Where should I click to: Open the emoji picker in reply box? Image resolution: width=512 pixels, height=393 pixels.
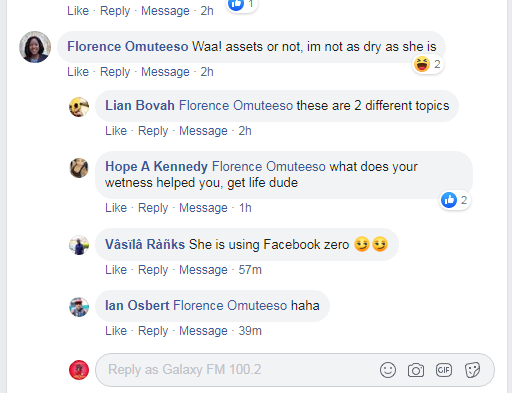pyautogui.click(x=388, y=370)
